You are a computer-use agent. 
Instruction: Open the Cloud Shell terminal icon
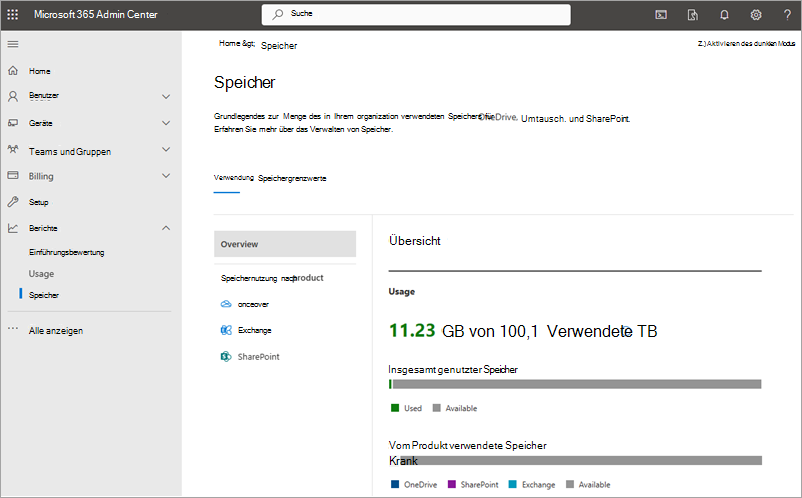pyautogui.click(x=661, y=15)
